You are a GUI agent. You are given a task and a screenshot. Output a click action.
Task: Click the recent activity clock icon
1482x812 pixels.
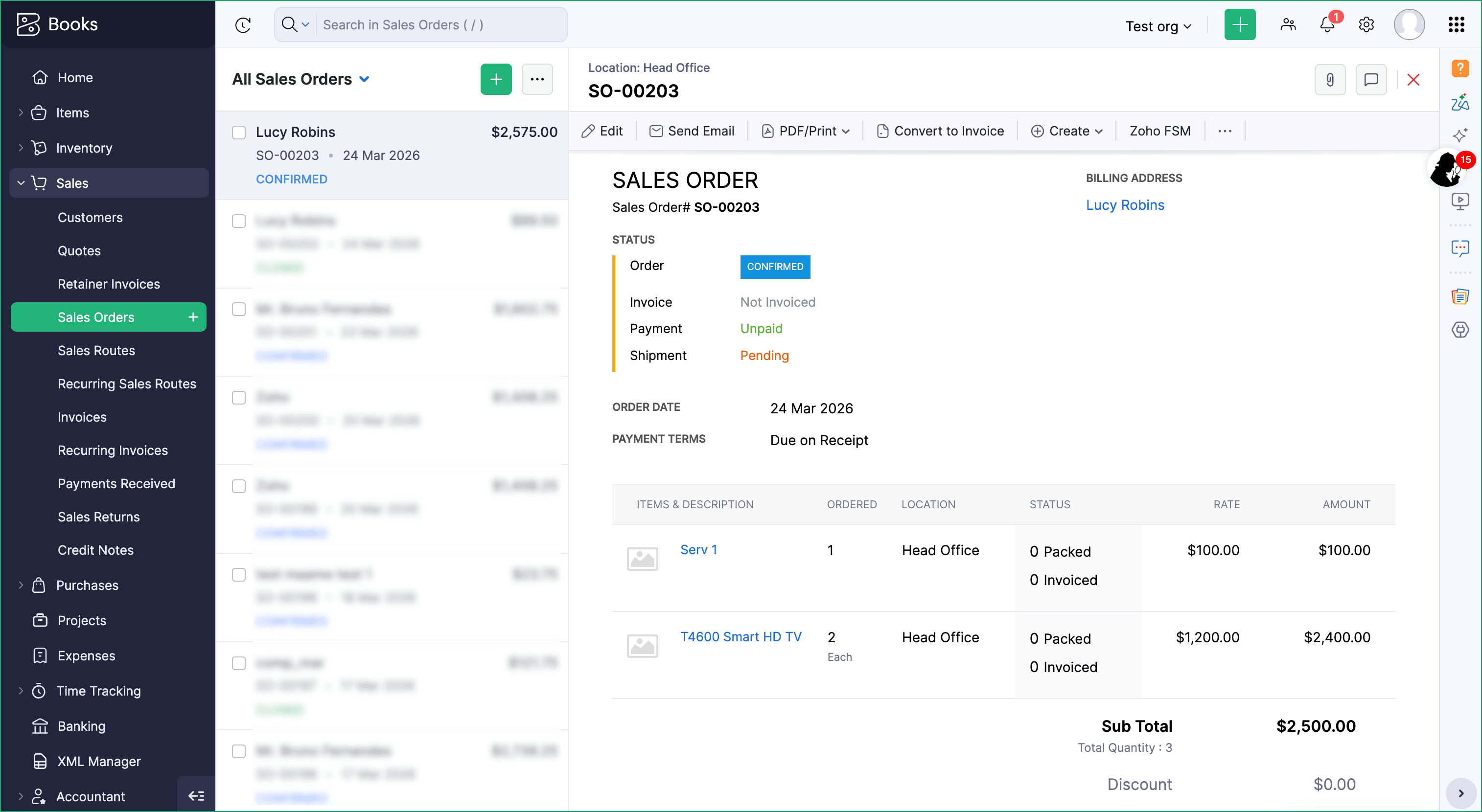pos(243,25)
